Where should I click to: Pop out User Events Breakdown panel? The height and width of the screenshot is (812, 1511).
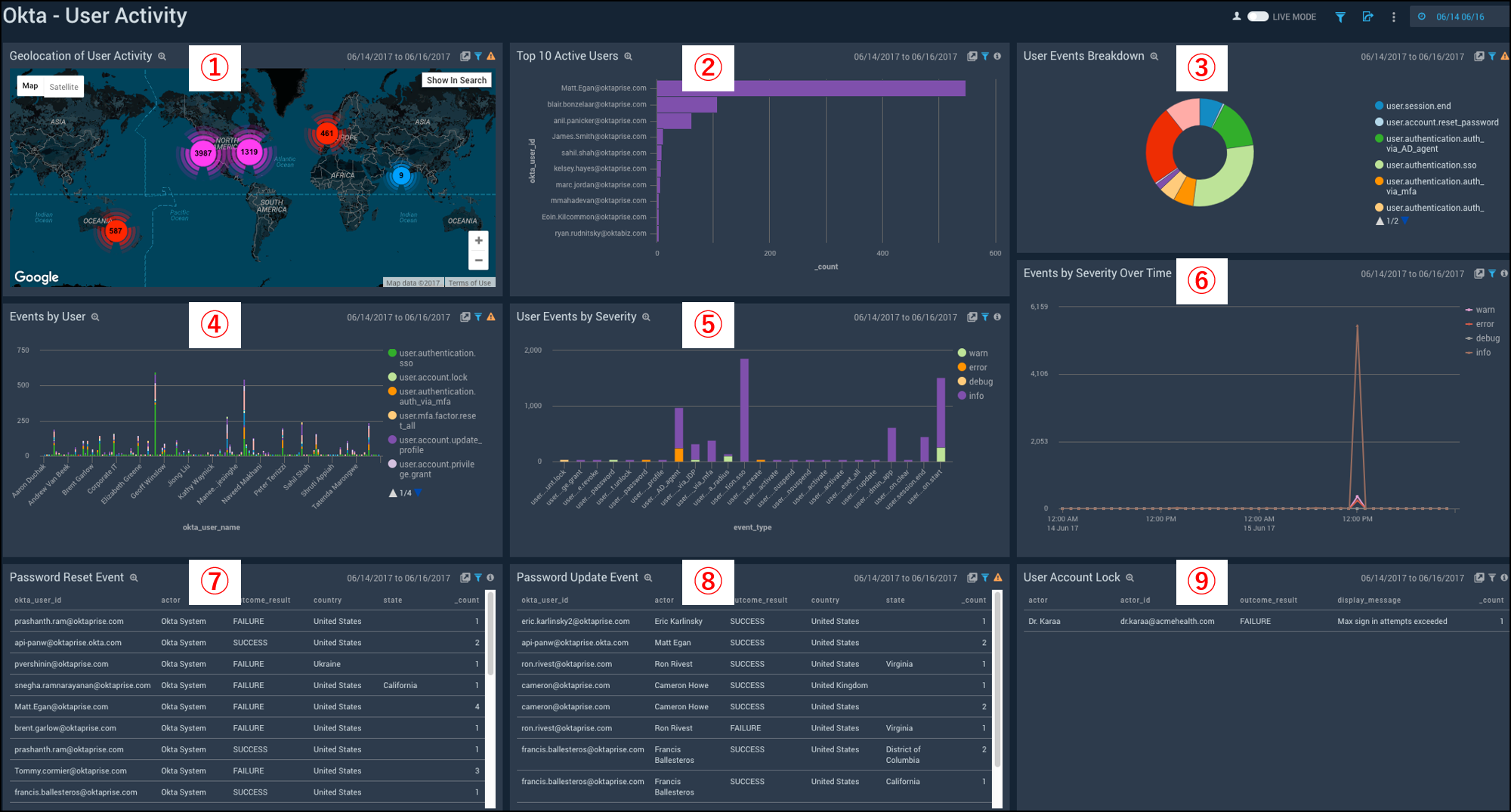1479,57
